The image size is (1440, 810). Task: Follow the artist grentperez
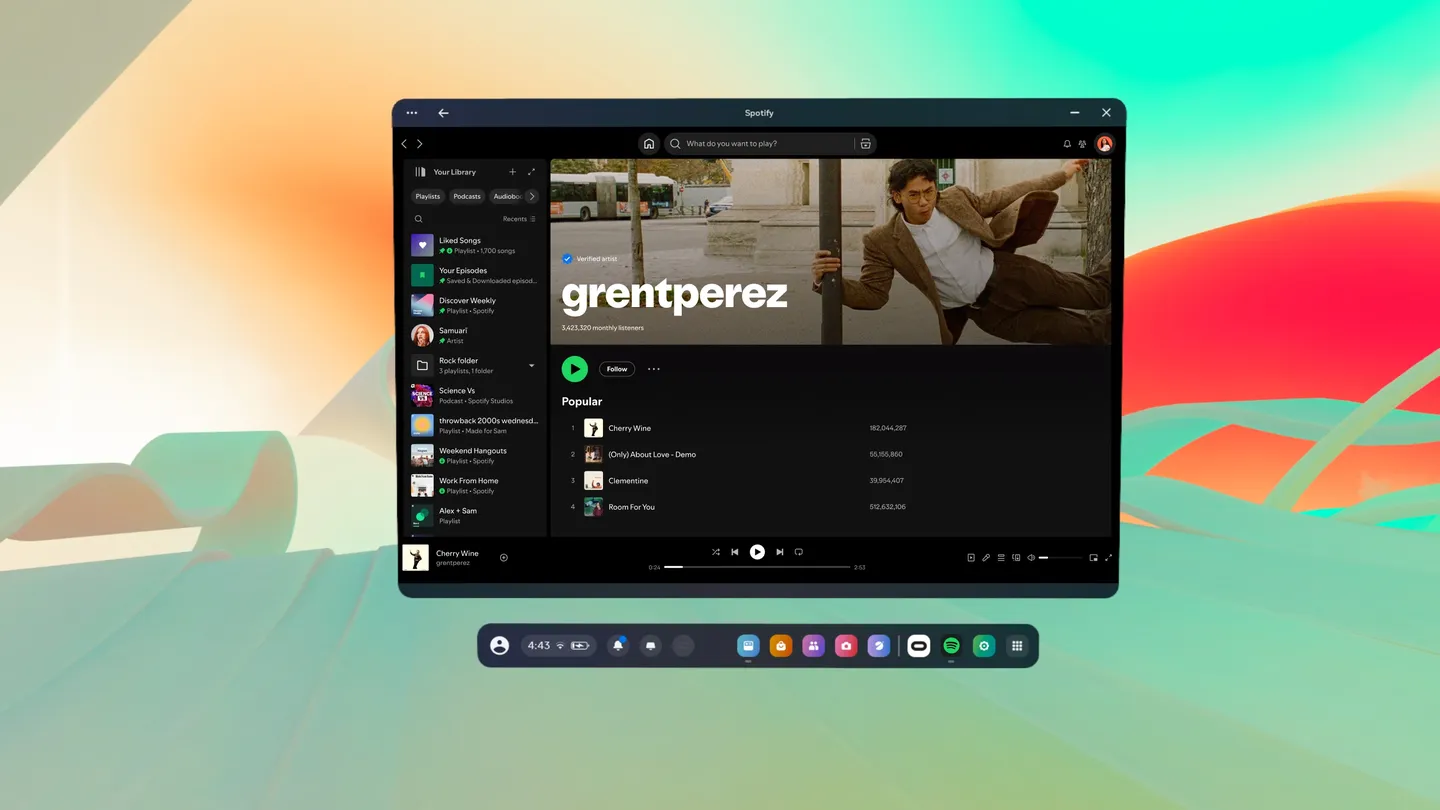[616, 369]
